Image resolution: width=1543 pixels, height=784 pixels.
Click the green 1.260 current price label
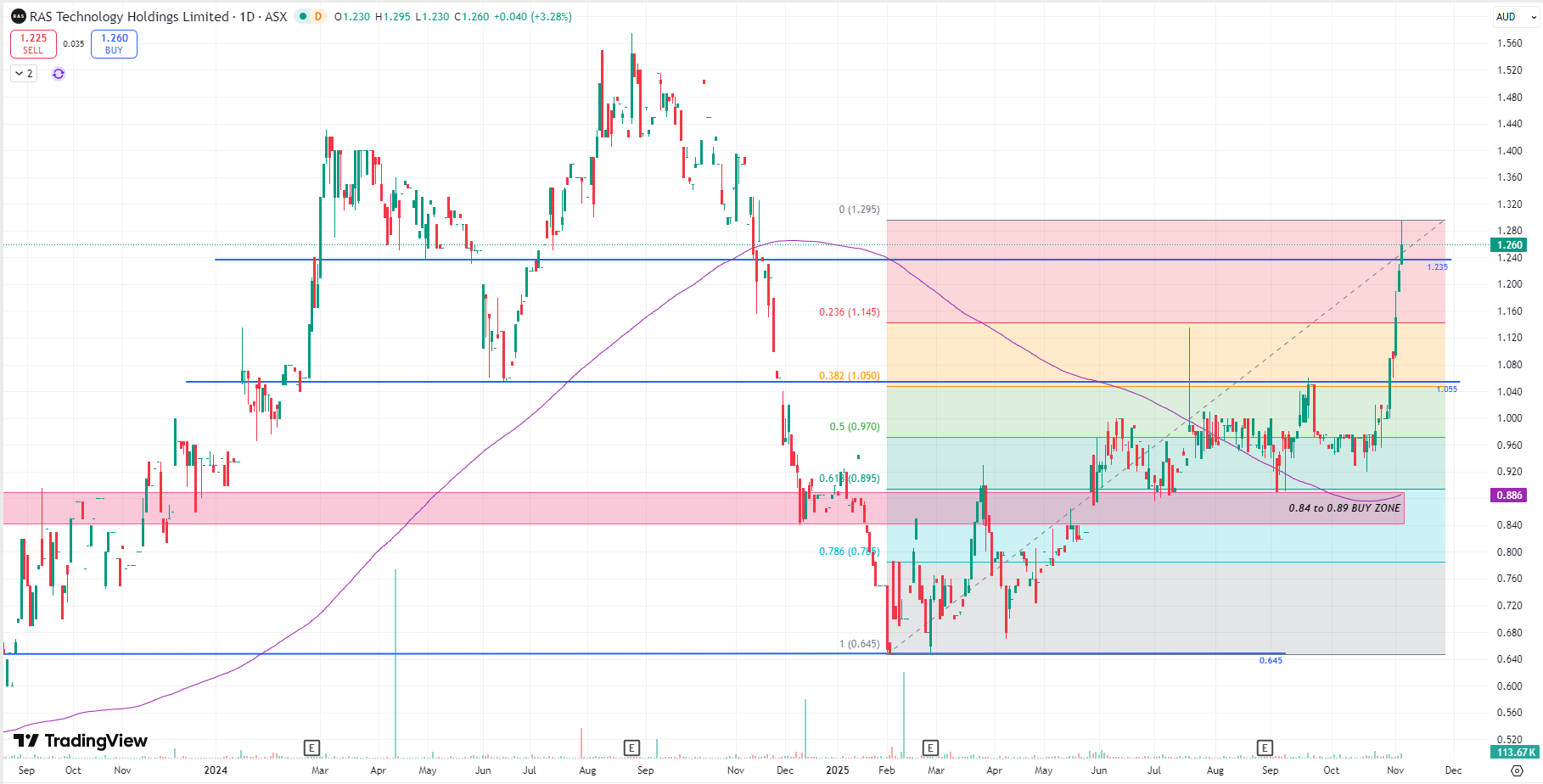click(x=1509, y=245)
